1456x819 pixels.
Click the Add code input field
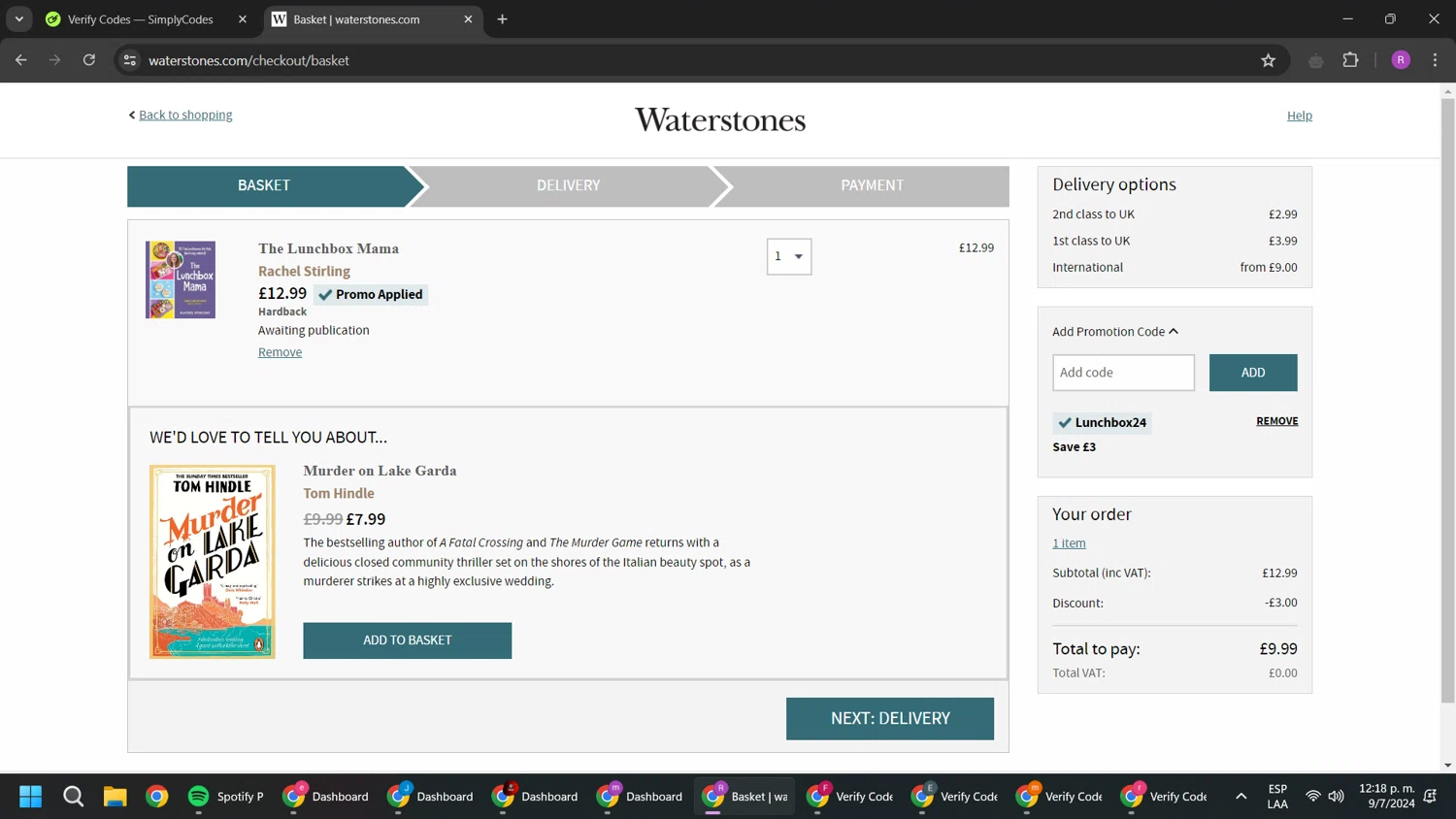[x=1123, y=373]
